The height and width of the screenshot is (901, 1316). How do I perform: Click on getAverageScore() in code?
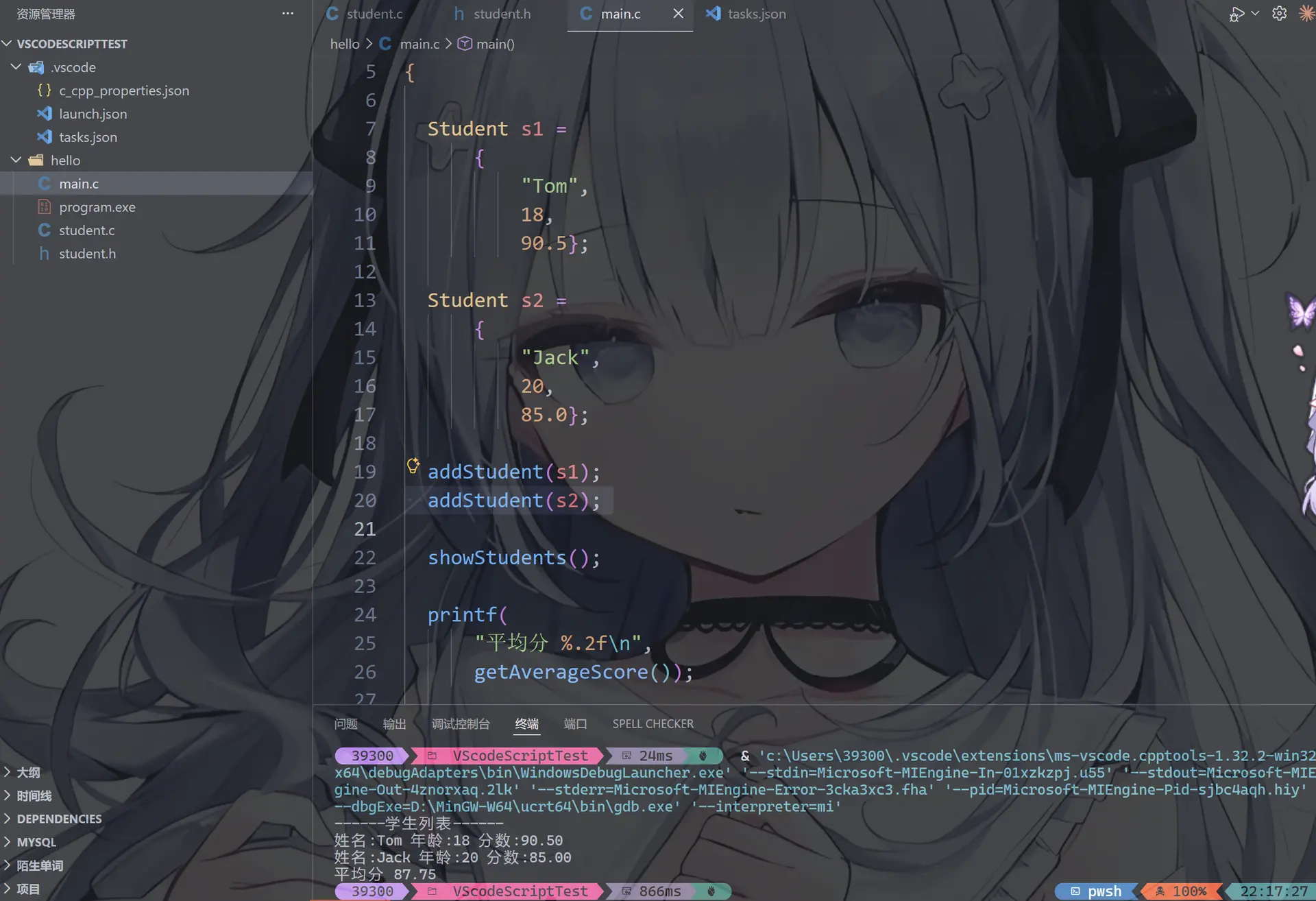click(x=573, y=672)
